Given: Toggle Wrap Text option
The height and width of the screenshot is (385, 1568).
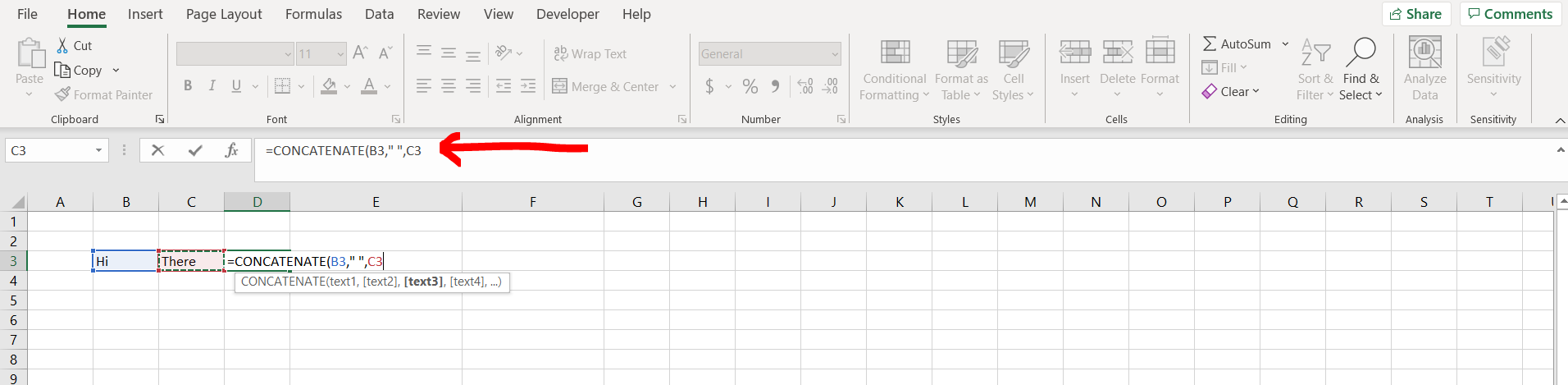Looking at the screenshot, I should coord(590,54).
